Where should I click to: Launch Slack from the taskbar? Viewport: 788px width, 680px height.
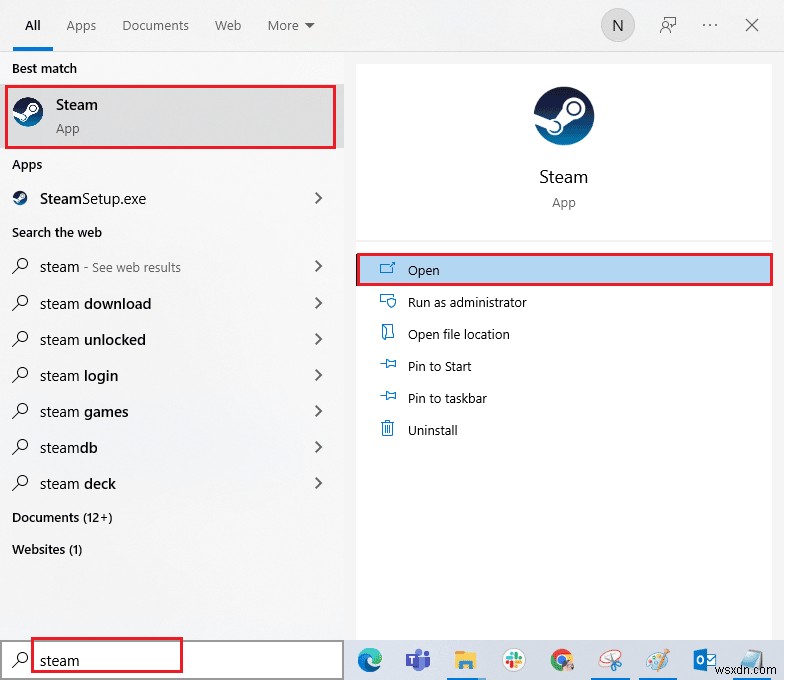(514, 659)
